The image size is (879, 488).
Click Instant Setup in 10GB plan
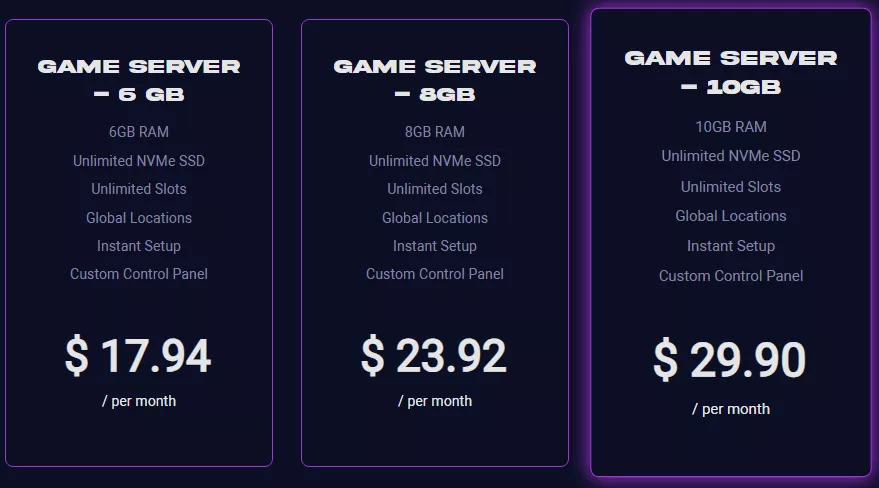pyautogui.click(x=731, y=246)
